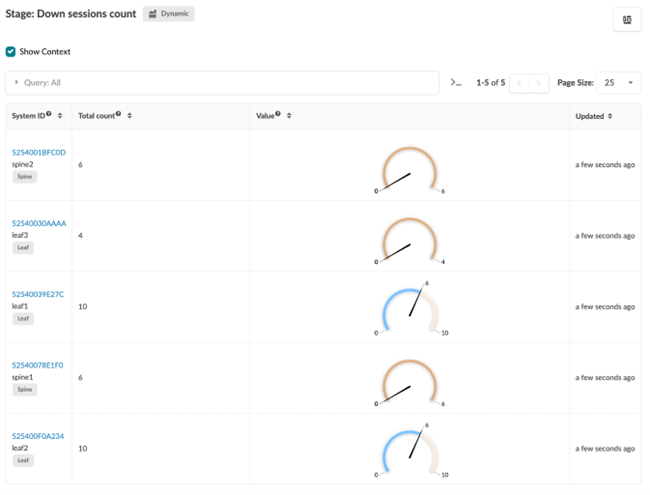Open system 52540078E1F0 link
The image size is (650, 495).
pyautogui.click(x=37, y=365)
